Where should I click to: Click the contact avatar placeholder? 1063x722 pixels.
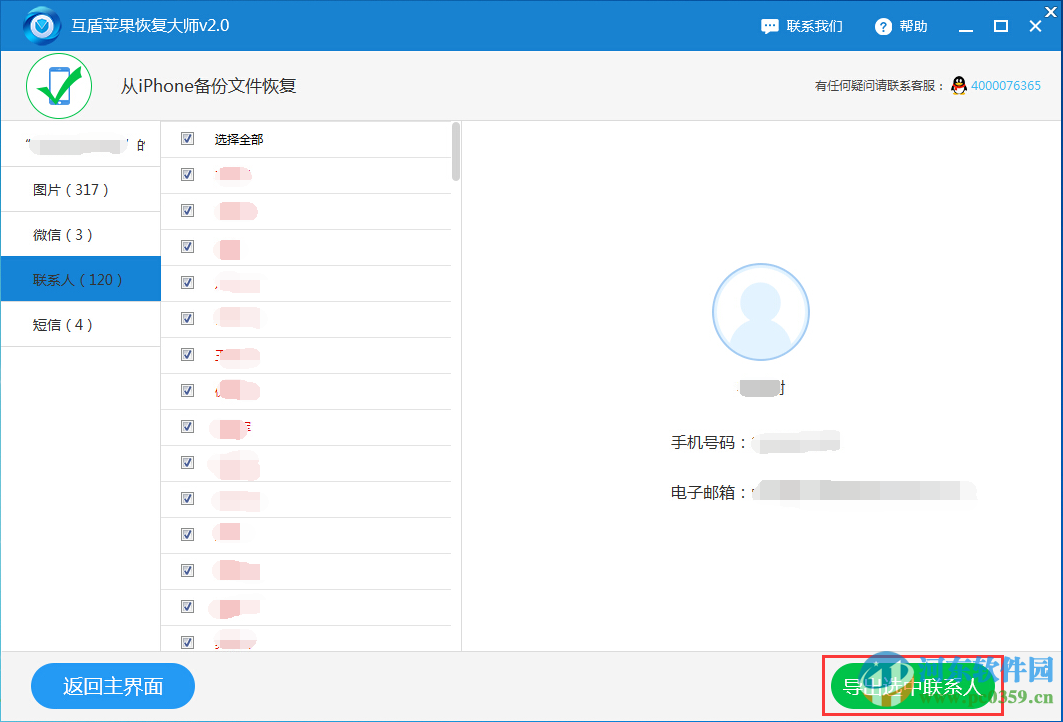pyautogui.click(x=761, y=312)
